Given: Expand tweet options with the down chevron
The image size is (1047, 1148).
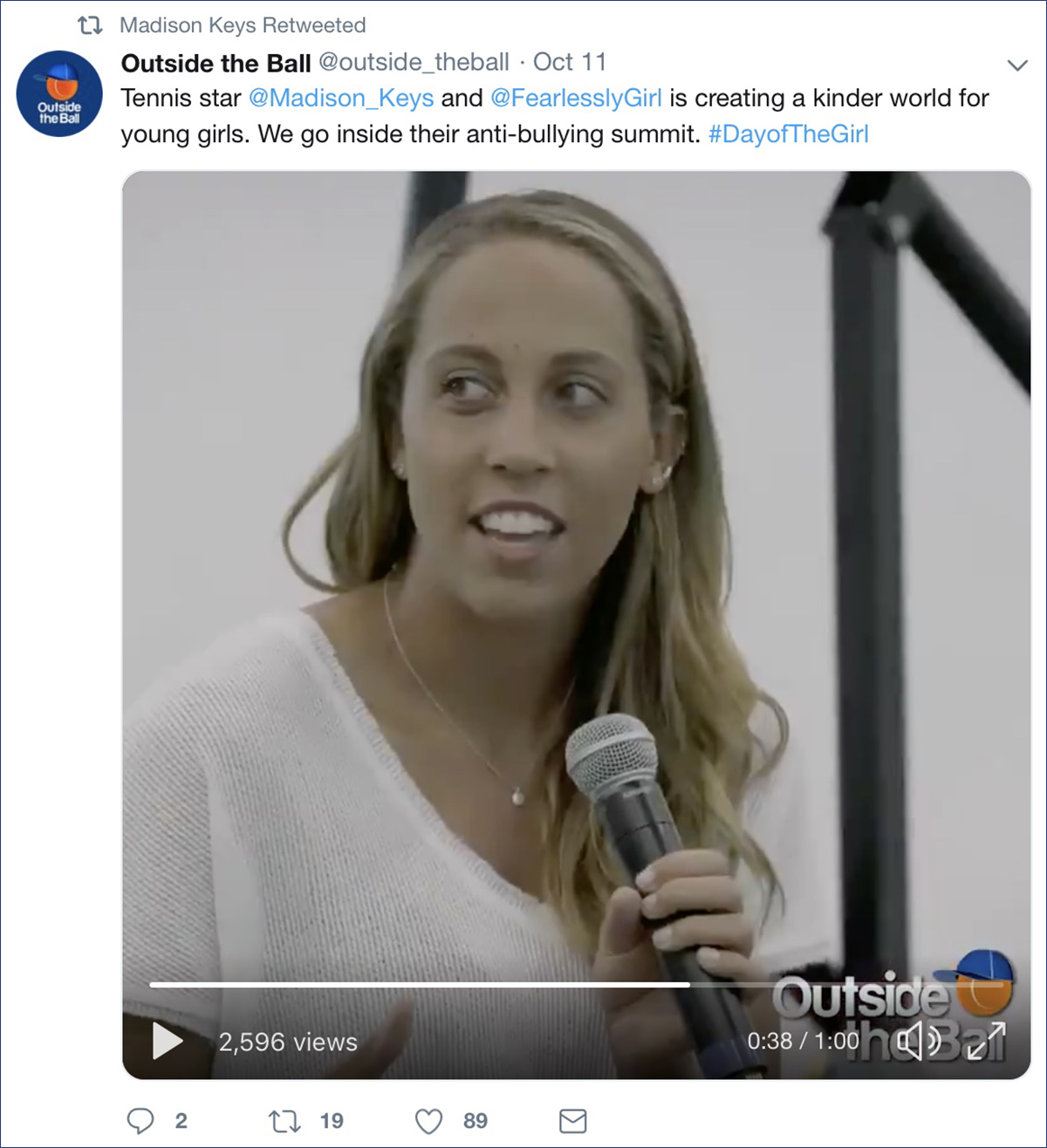Looking at the screenshot, I should click(1016, 65).
